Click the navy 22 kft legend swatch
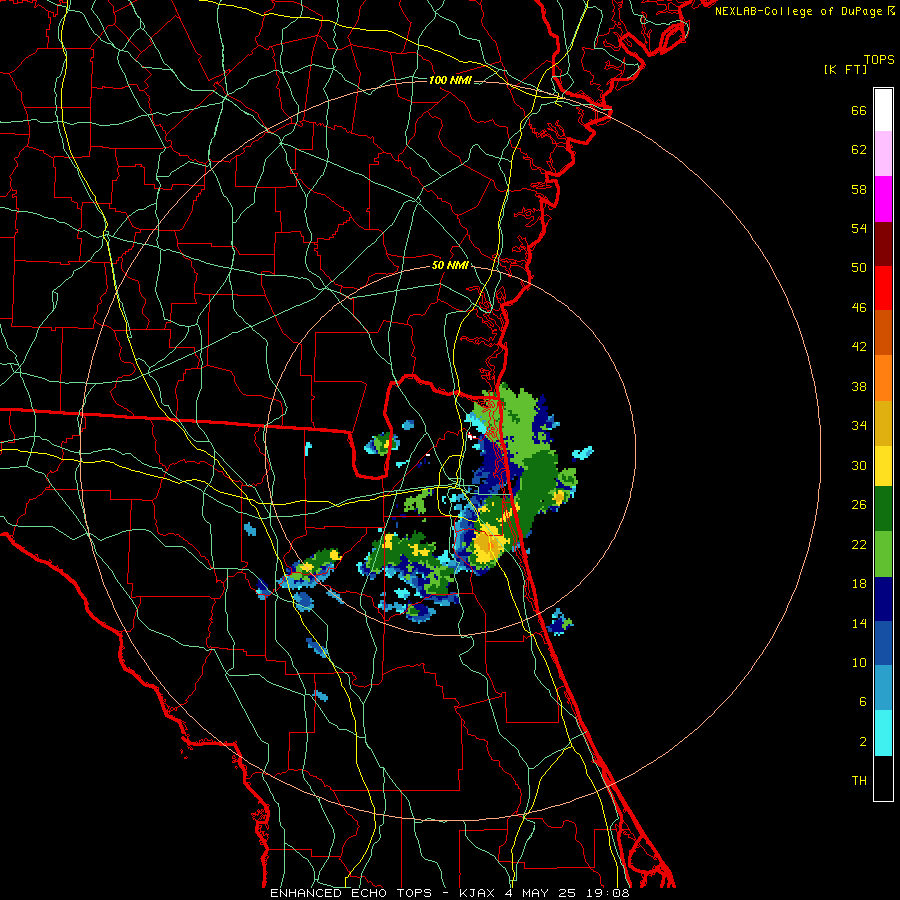This screenshot has height=900, width=900. click(883, 599)
